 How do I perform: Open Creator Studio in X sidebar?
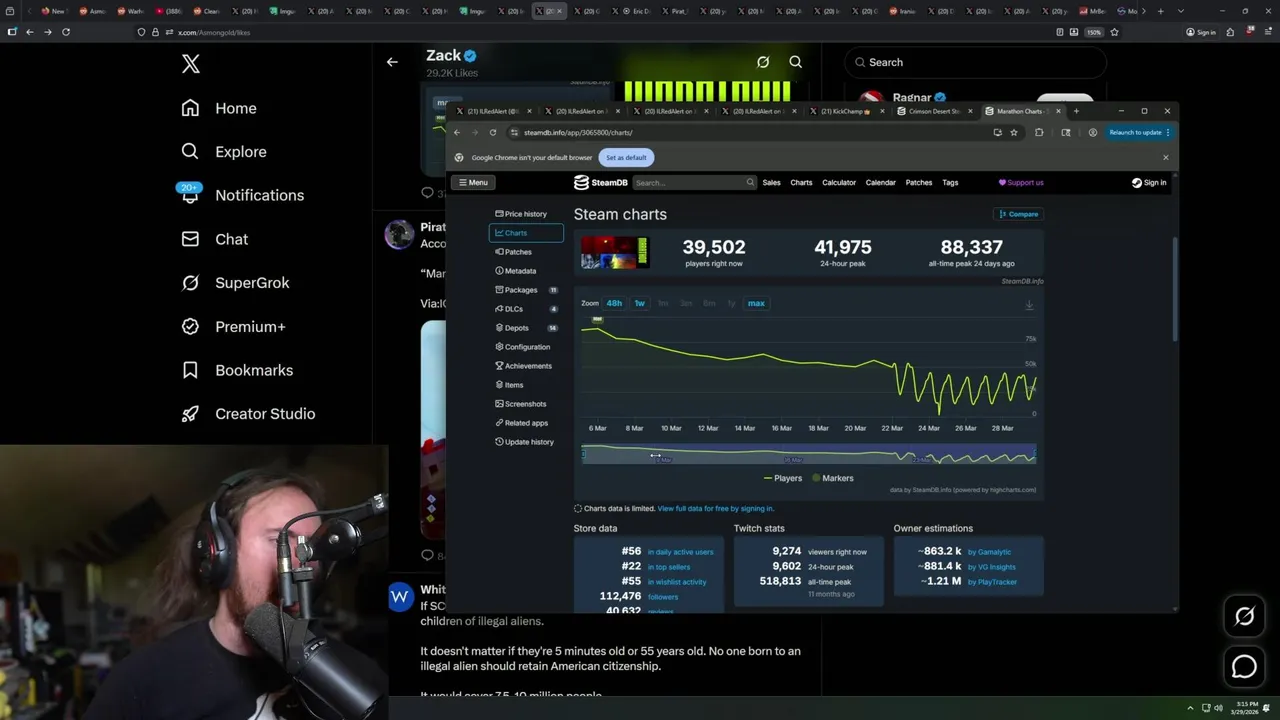248,414
